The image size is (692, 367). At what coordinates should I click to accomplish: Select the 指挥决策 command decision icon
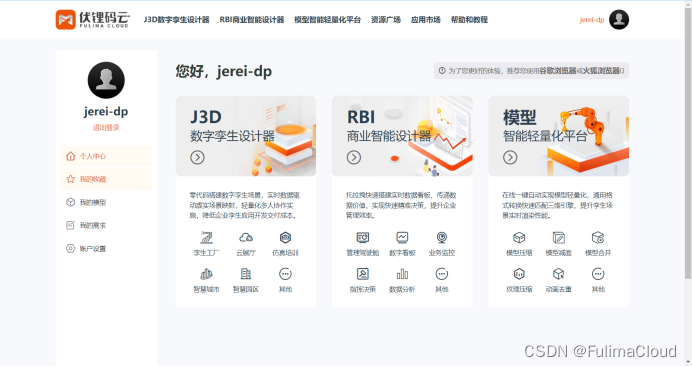click(x=363, y=274)
